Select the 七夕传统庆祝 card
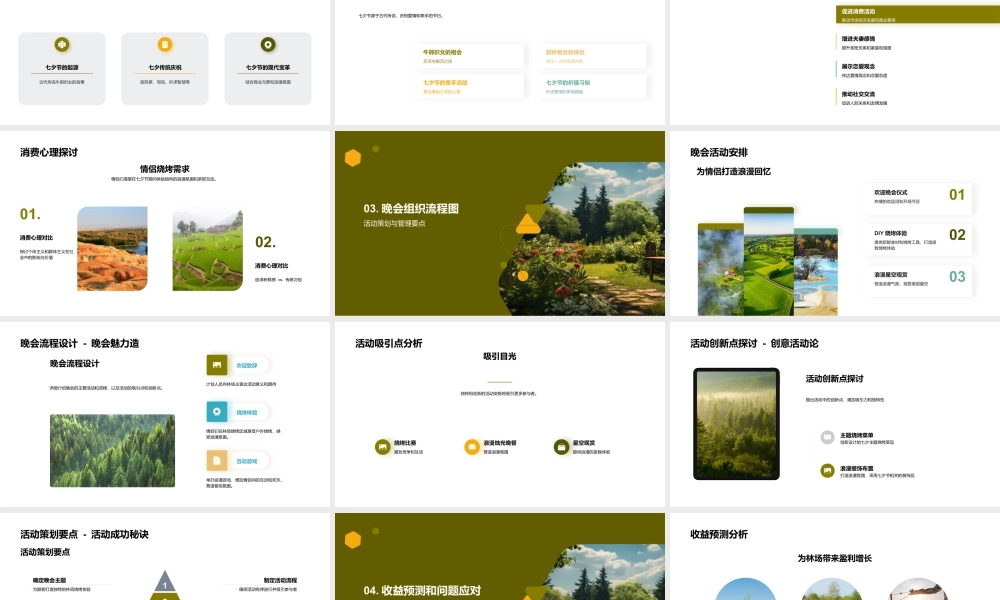This screenshot has width=1000, height=600. [x=165, y=68]
